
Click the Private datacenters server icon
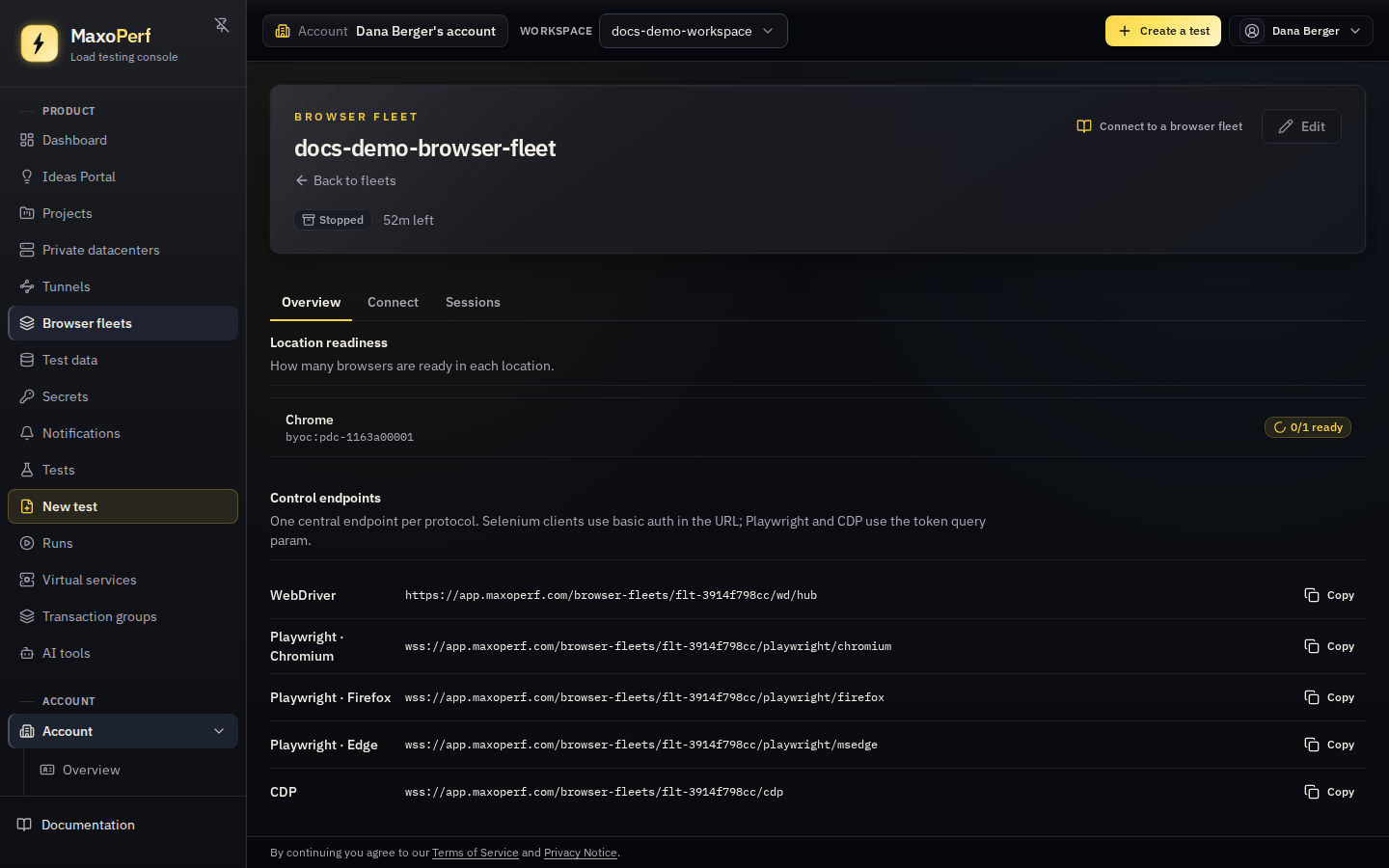27,250
